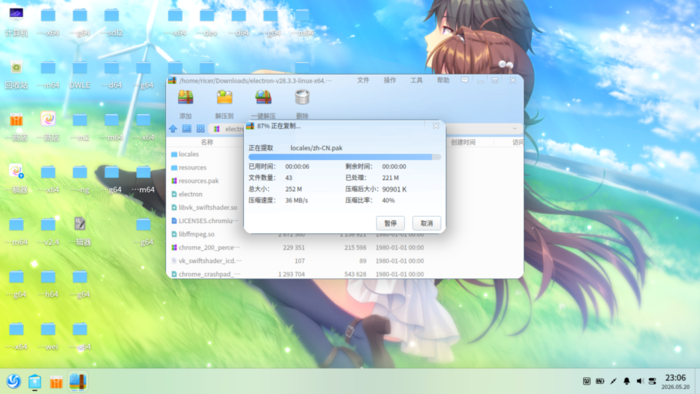
Task: Open the 文件 (File) menu
Action: (363, 80)
